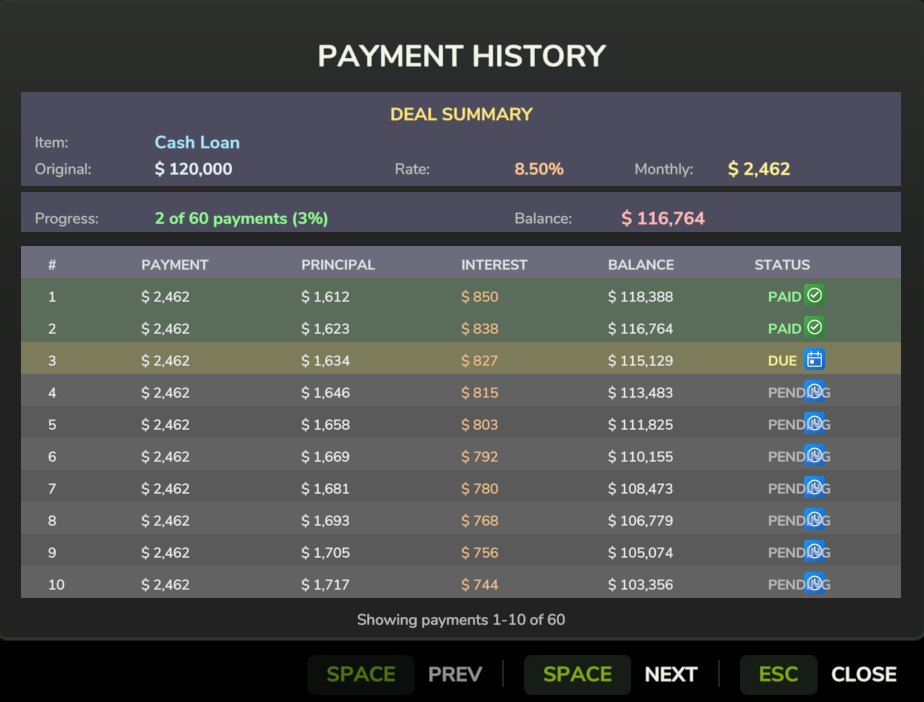Viewport: 924px width, 702px height.
Task: Click the balance $ 111,825 in row 5
Action: [641, 424]
